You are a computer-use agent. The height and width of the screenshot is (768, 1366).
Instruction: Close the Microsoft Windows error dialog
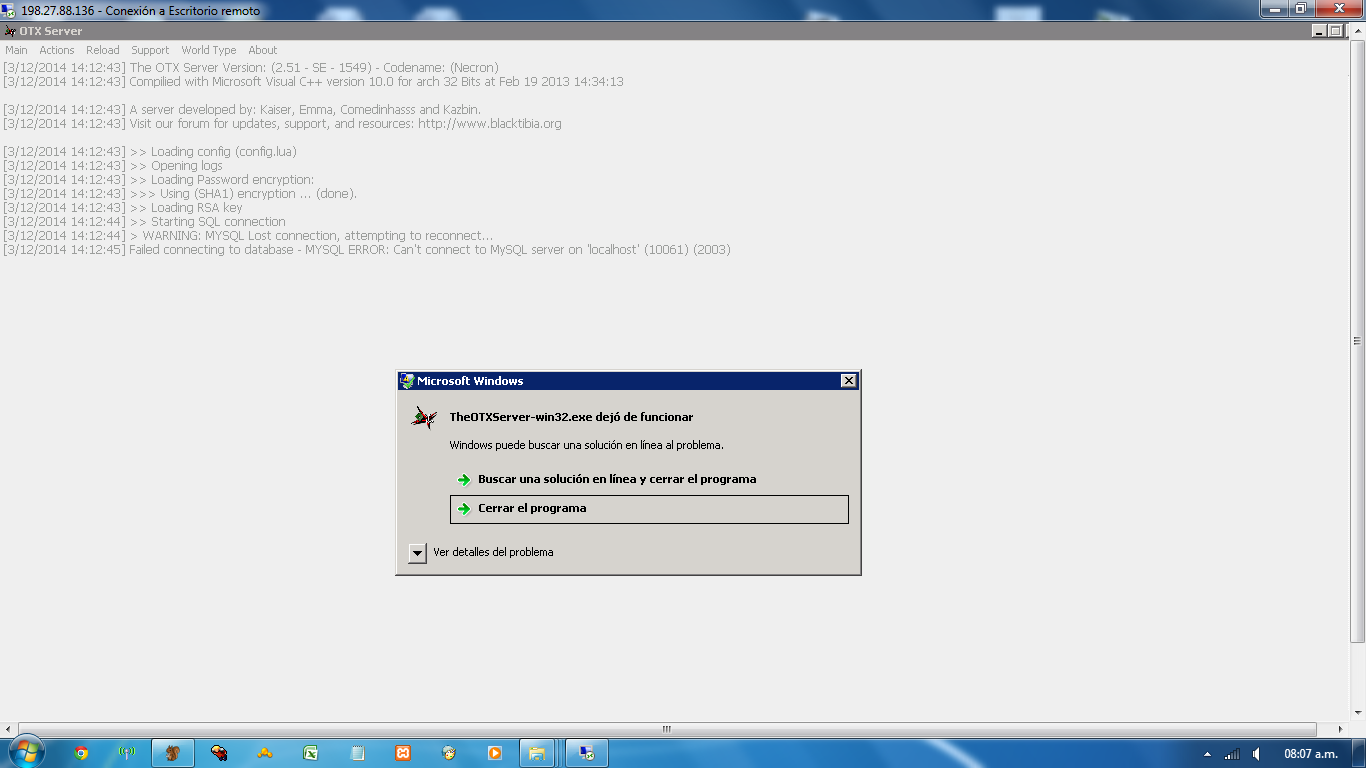coord(848,381)
